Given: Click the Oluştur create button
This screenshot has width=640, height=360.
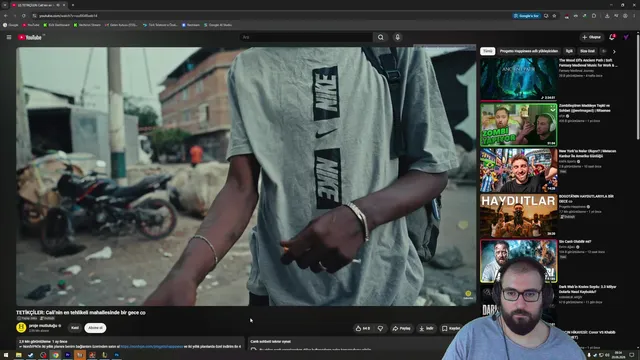Looking at the screenshot, I should 592,37.
